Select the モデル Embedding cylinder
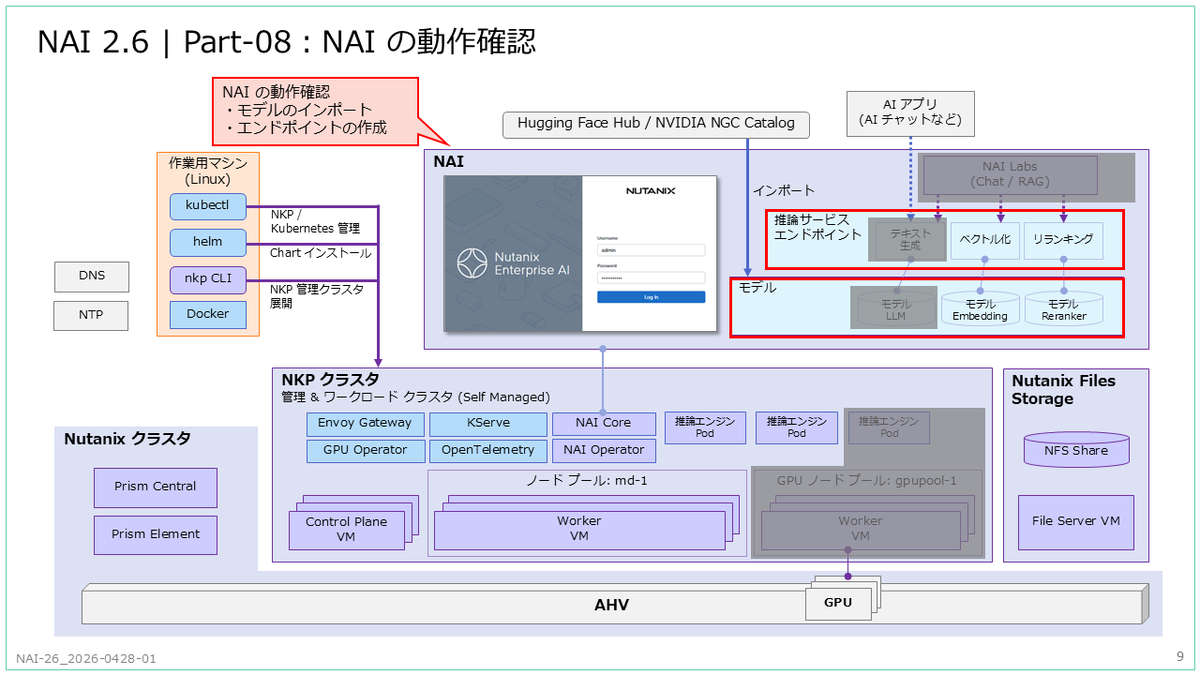Image resolution: width=1200 pixels, height=675 pixels. tap(980, 309)
